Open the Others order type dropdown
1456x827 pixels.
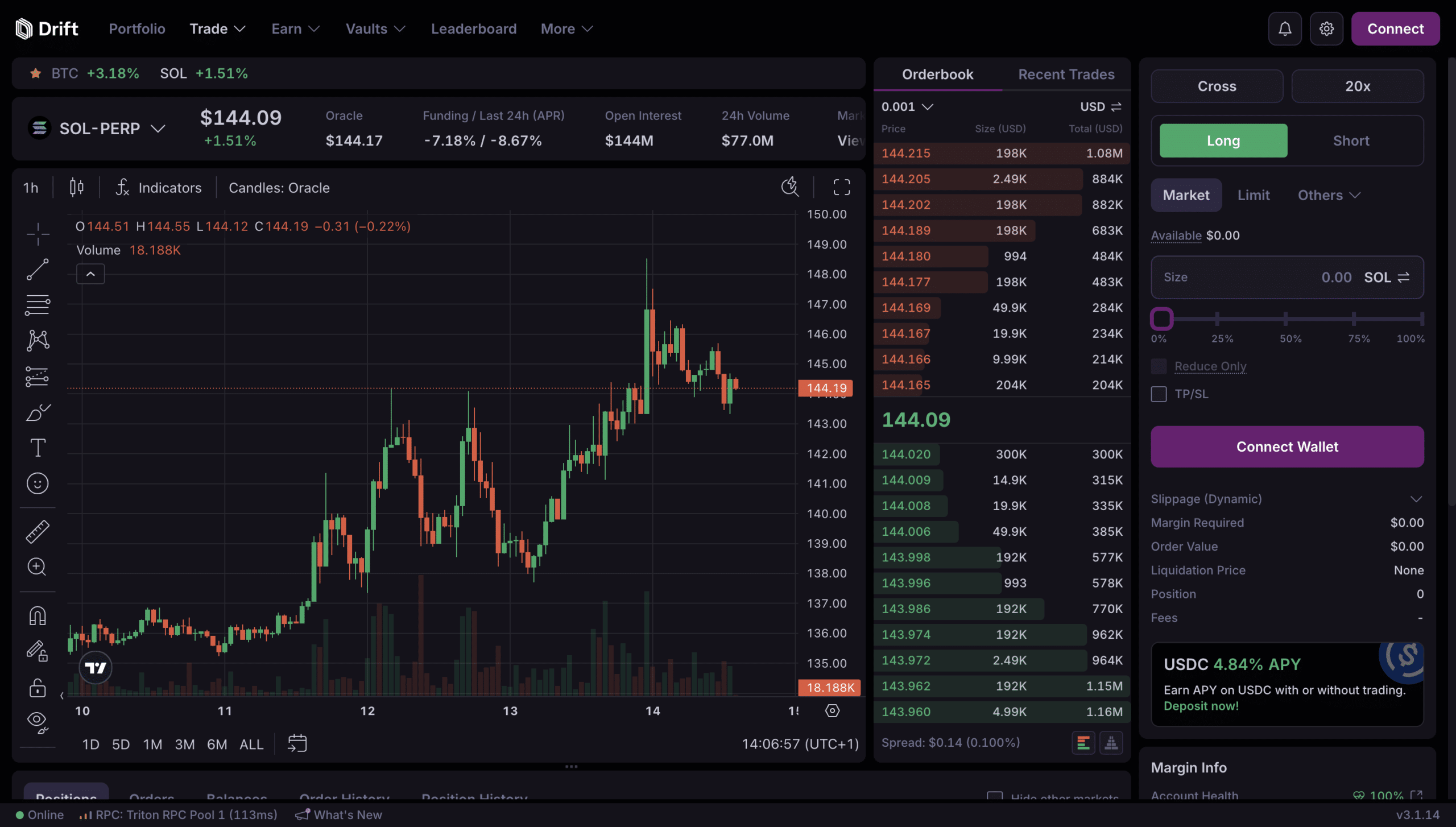coord(1328,195)
